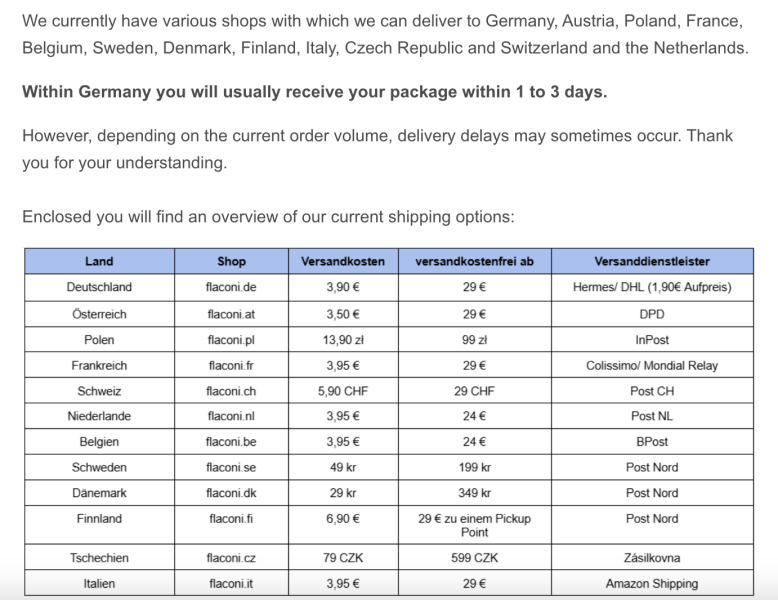
Task: Click the "Versandkosten" column header
Action: [x=343, y=261]
